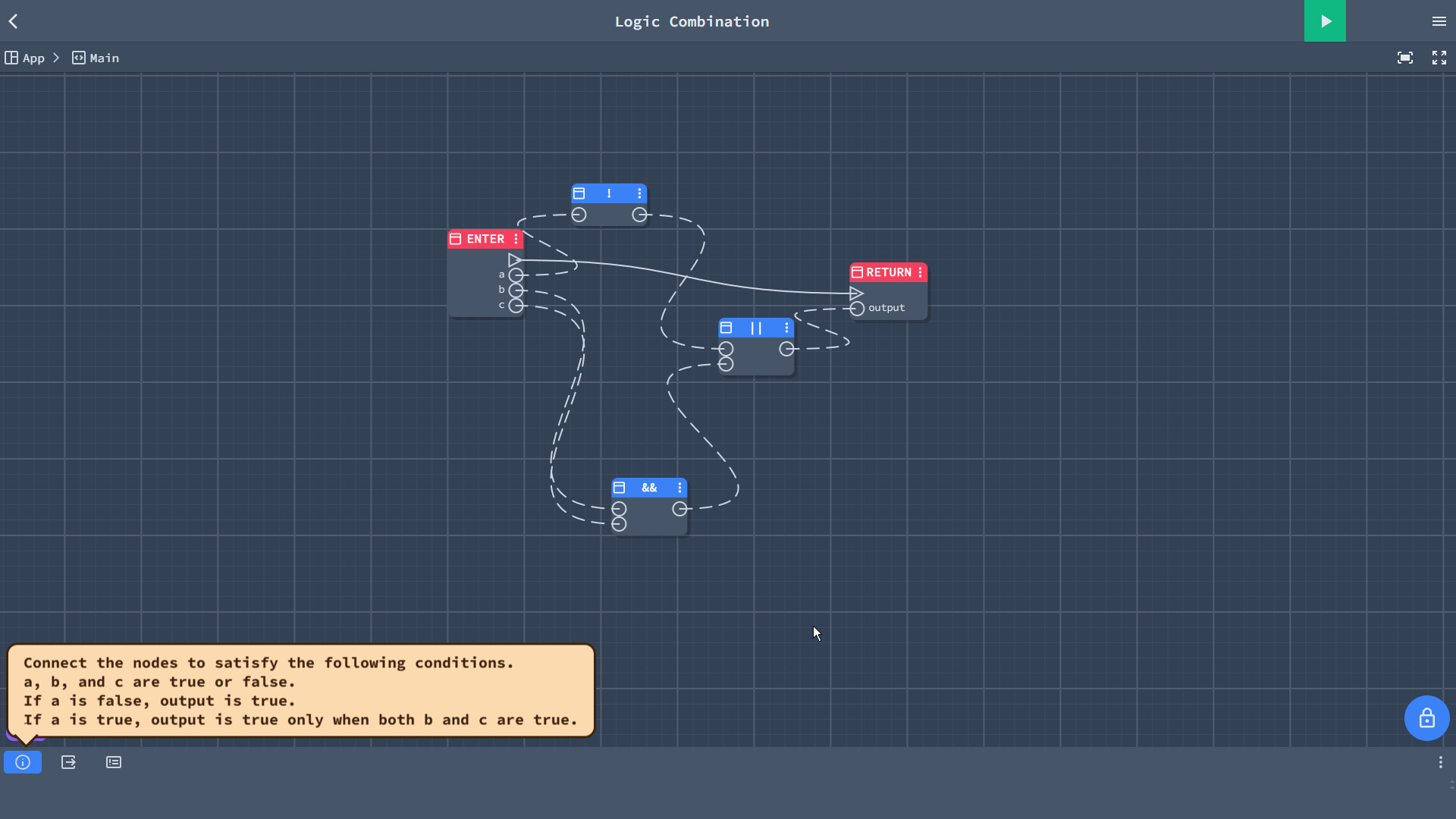Open the three-dot menu on RETURN node
The height and width of the screenshot is (819, 1456).
point(920,272)
